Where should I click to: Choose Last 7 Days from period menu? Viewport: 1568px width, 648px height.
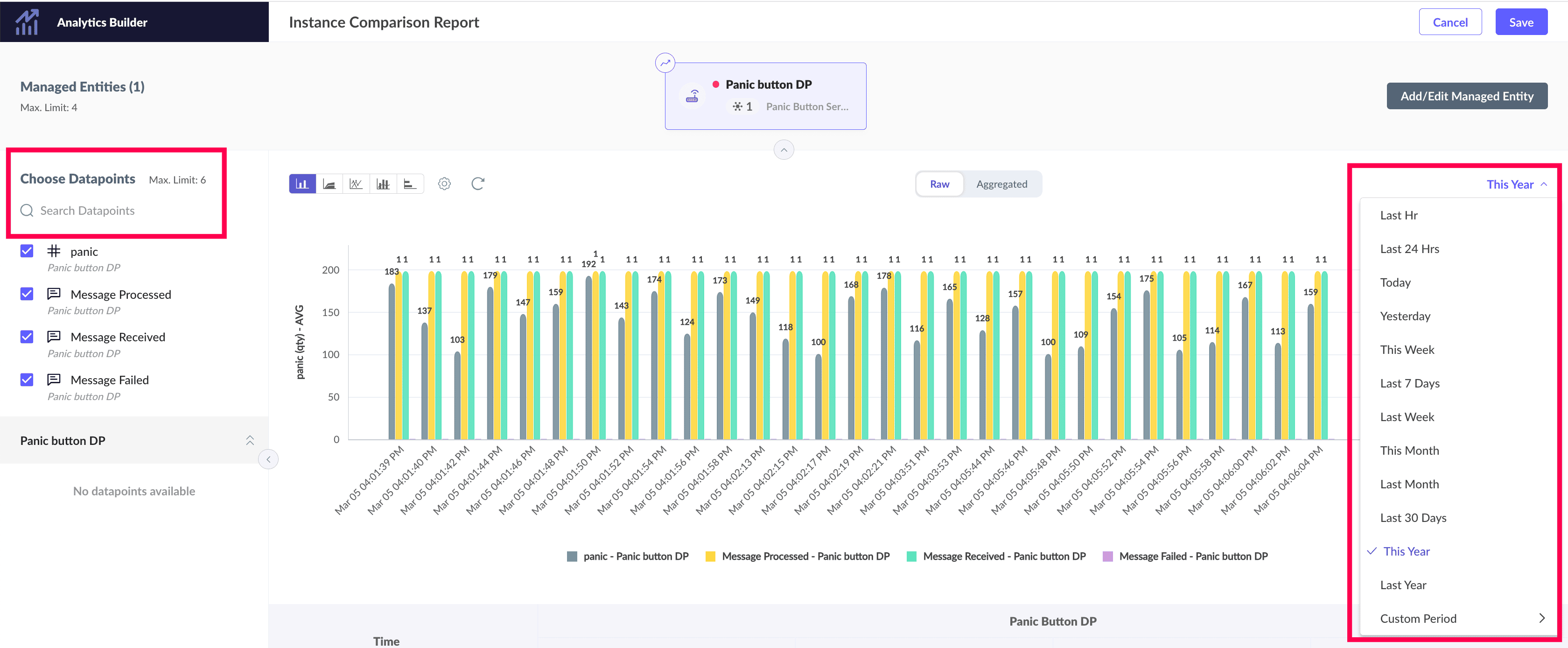click(x=1410, y=384)
